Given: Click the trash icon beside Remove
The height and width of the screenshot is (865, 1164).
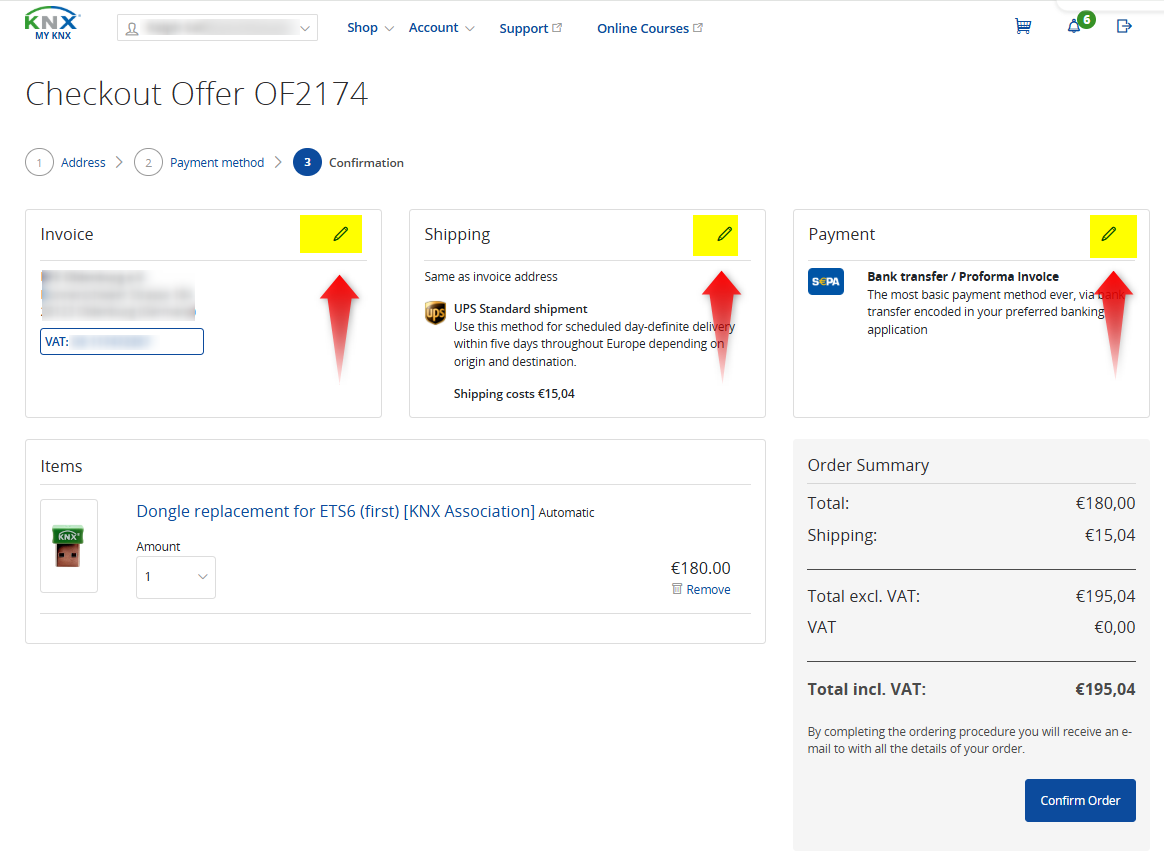Looking at the screenshot, I should coord(677,589).
